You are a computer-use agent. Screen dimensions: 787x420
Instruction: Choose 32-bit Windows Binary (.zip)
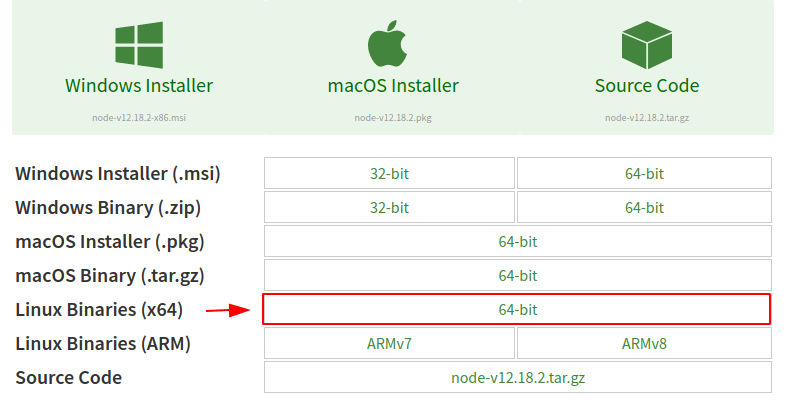pyautogui.click(x=389, y=208)
